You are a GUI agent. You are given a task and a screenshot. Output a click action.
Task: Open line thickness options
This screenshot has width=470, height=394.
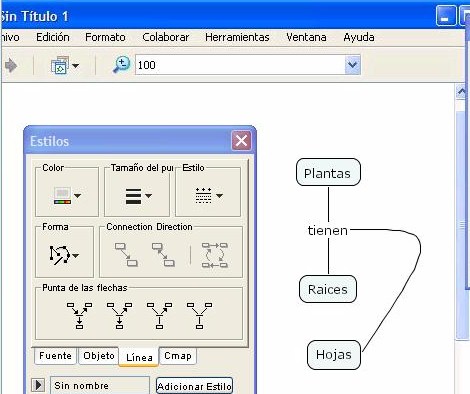[138, 196]
